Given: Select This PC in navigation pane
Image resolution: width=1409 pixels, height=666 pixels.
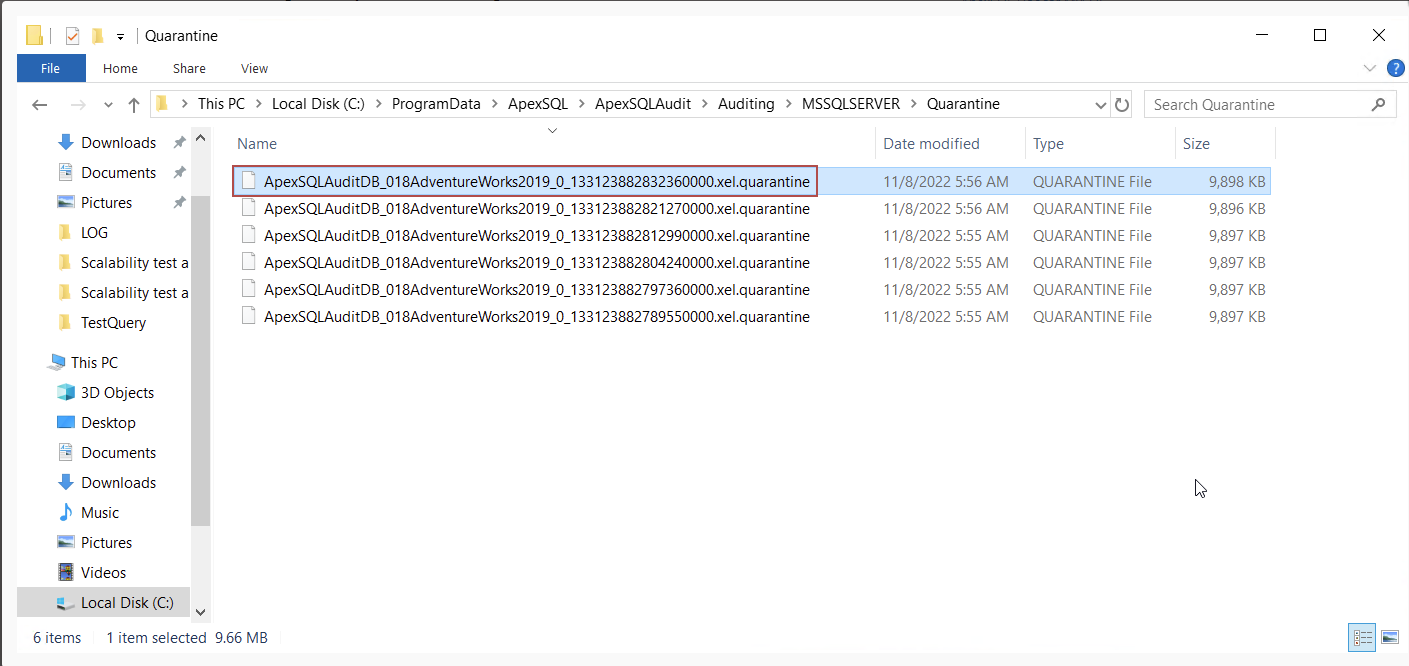Looking at the screenshot, I should point(94,363).
